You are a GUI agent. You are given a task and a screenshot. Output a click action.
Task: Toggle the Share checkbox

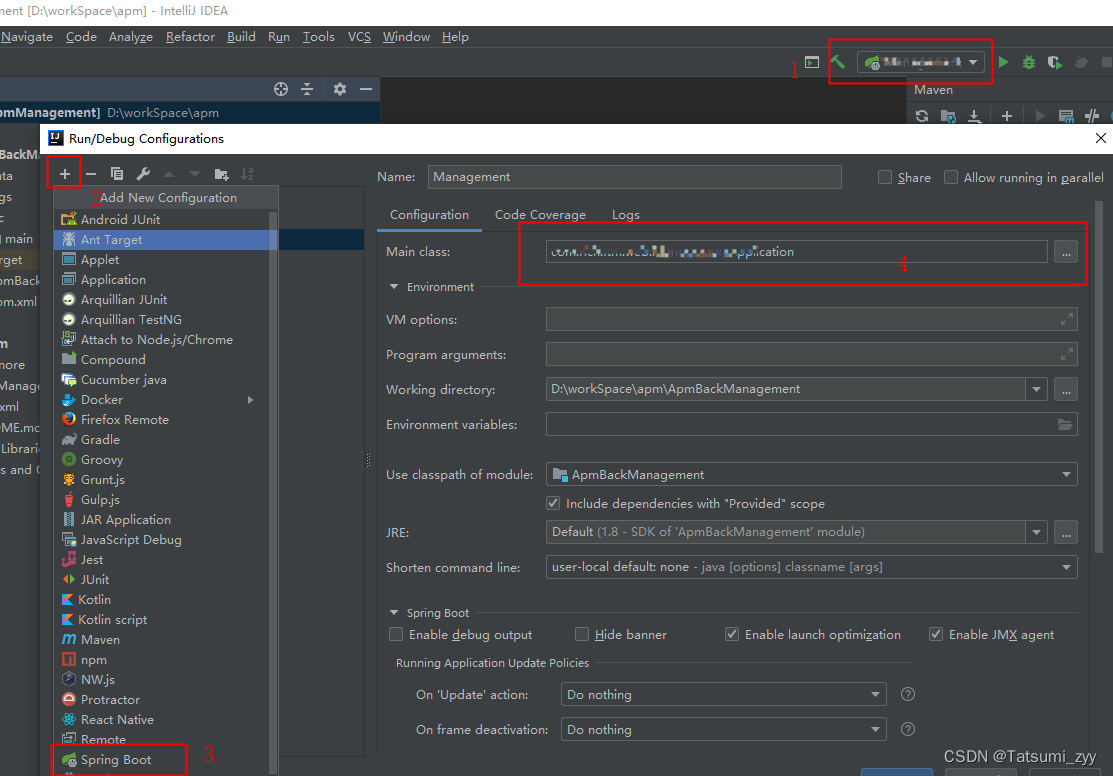click(x=884, y=177)
